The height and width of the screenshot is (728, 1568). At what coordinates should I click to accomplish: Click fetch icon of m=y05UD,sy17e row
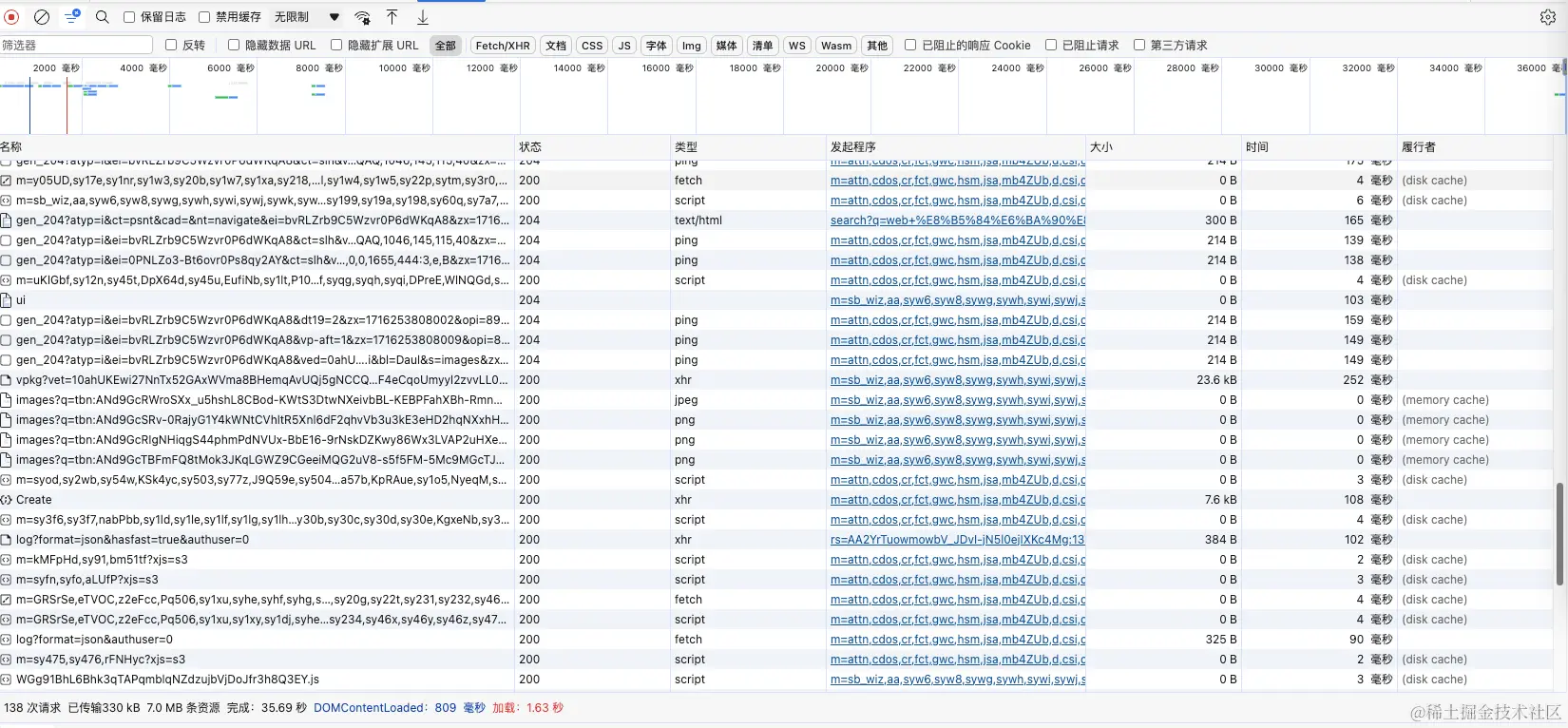(x=7, y=181)
